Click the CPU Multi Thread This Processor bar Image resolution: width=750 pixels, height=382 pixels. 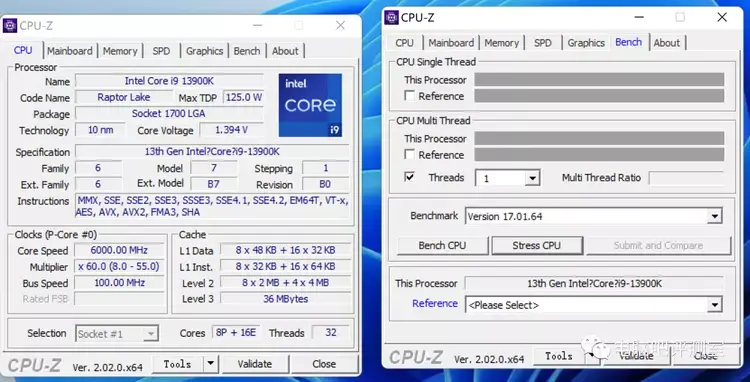(x=599, y=138)
